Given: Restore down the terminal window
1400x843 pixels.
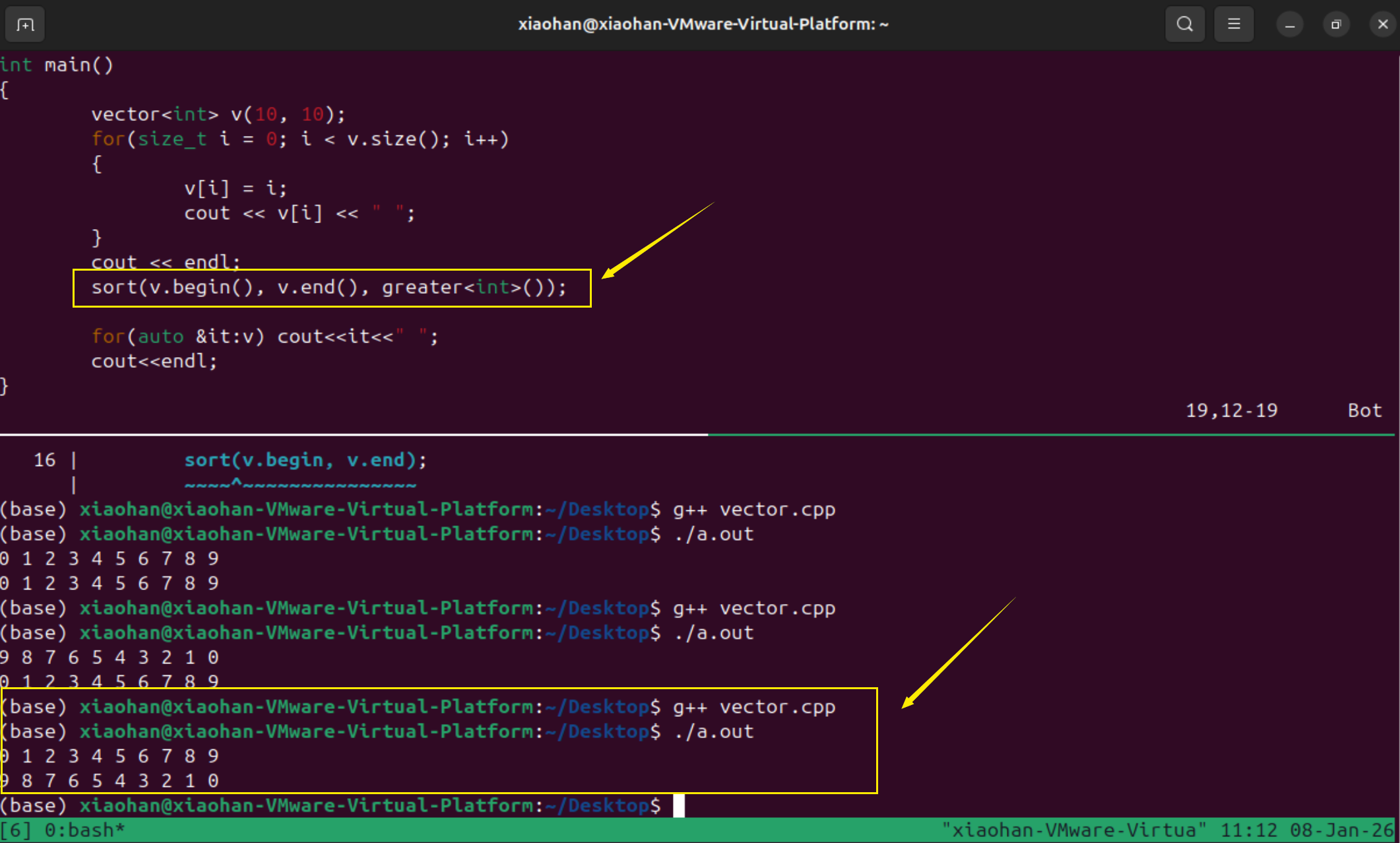Looking at the screenshot, I should (1336, 24).
